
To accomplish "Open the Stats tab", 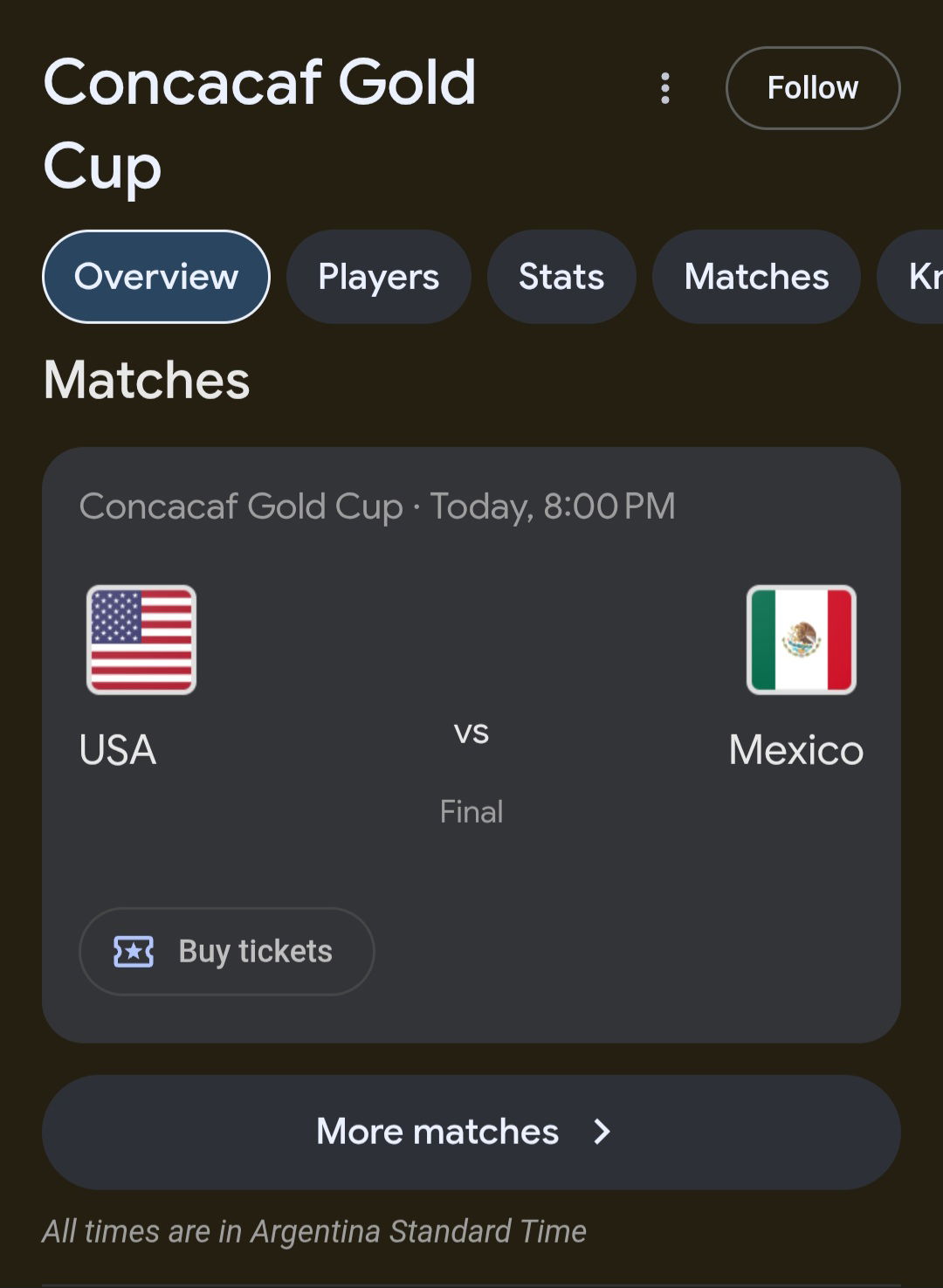I will [x=561, y=277].
